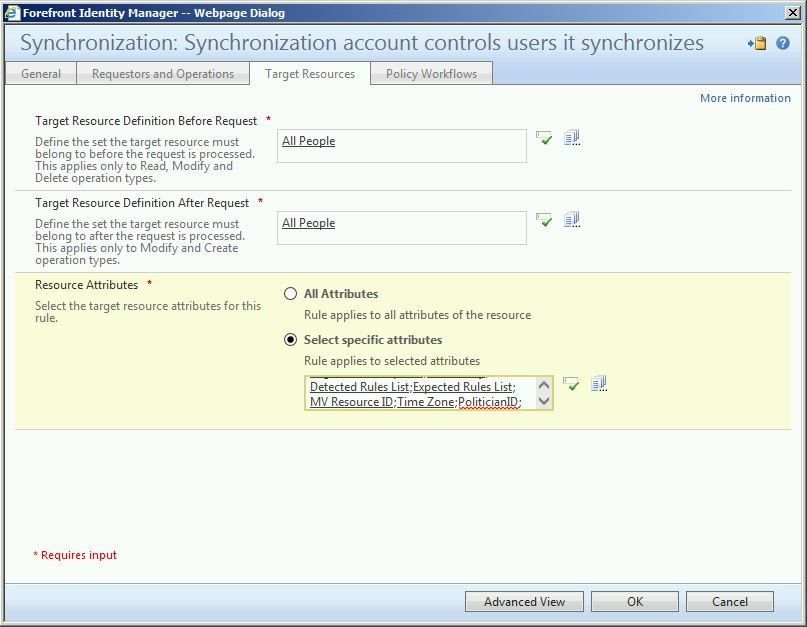Click the attributes list scroll down arrow
807x627 pixels.
click(x=544, y=401)
